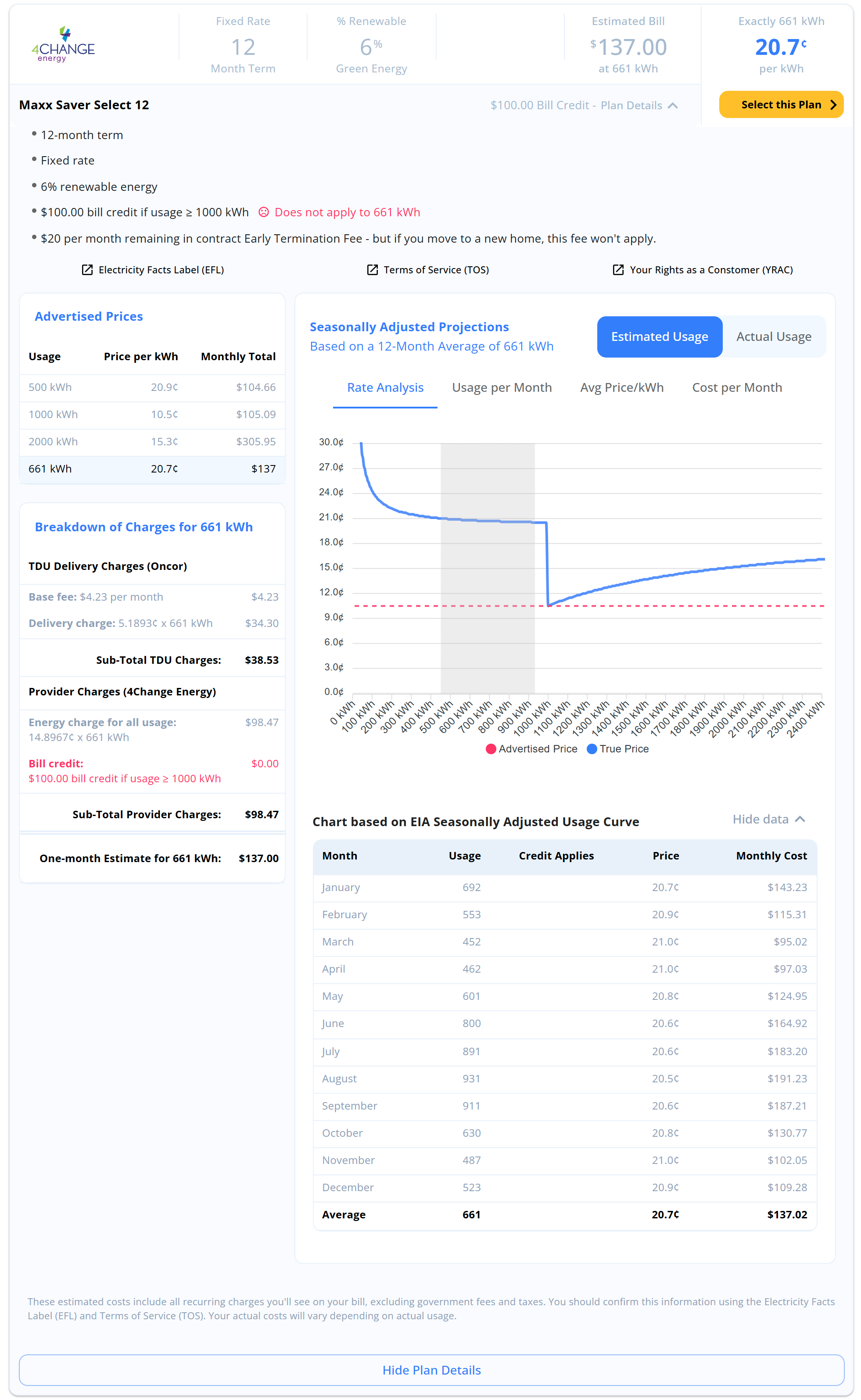
Task: Open the Usage per Month tab
Action: coord(502,388)
